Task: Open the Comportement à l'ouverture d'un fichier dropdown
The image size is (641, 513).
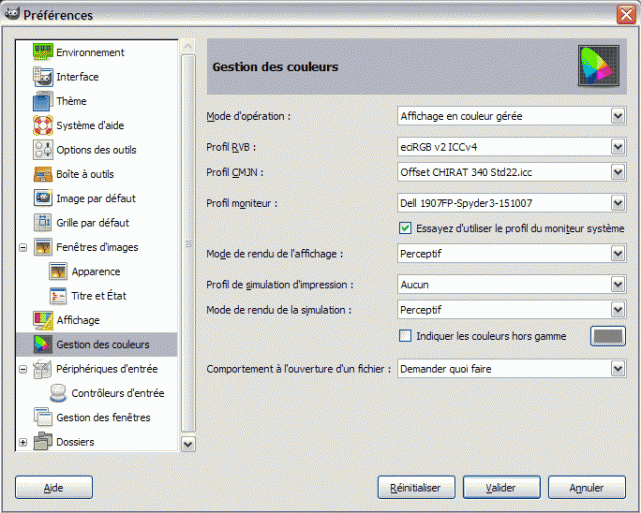Action: coord(511,369)
